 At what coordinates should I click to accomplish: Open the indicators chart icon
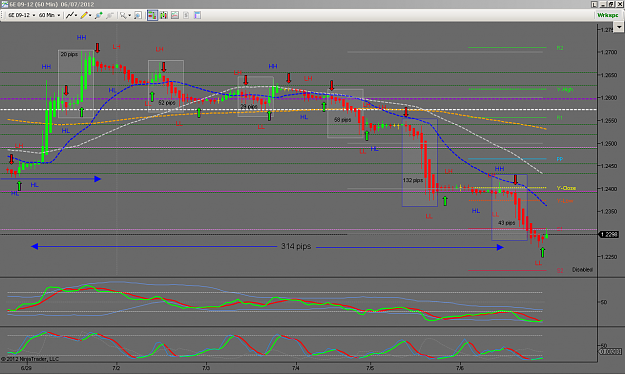[x=175, y=15]
